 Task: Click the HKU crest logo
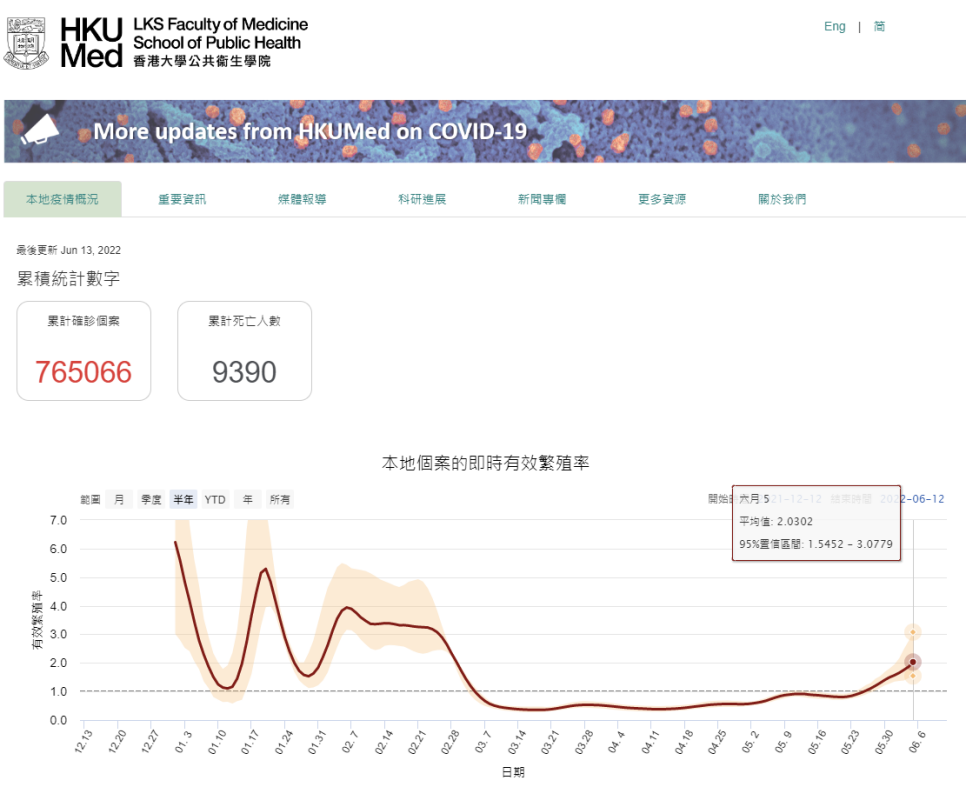[x=26, y=43]
